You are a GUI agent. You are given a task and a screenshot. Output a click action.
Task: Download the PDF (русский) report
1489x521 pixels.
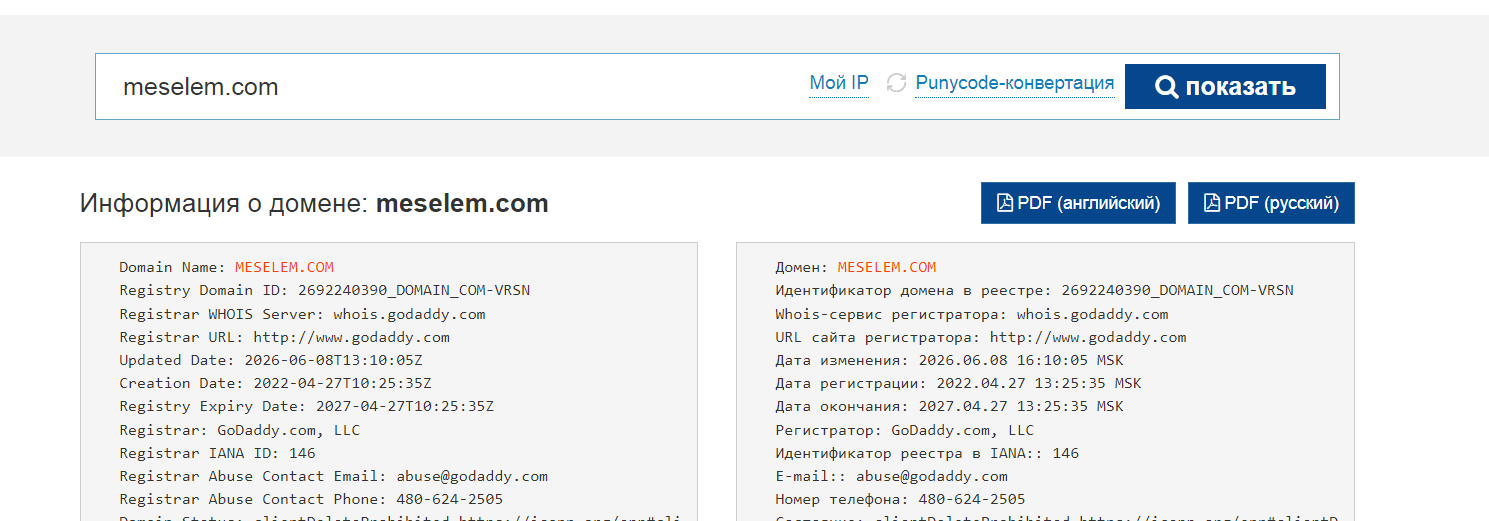click(1271, 203)
